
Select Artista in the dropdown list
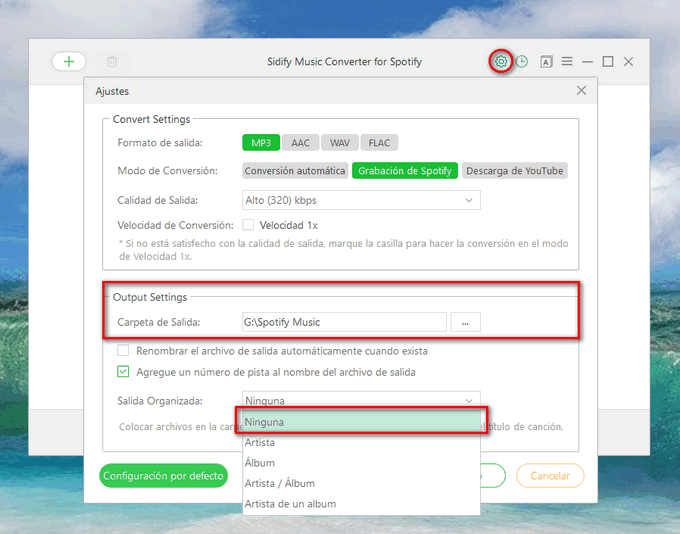pyautogui.click(x=361, y=442)
